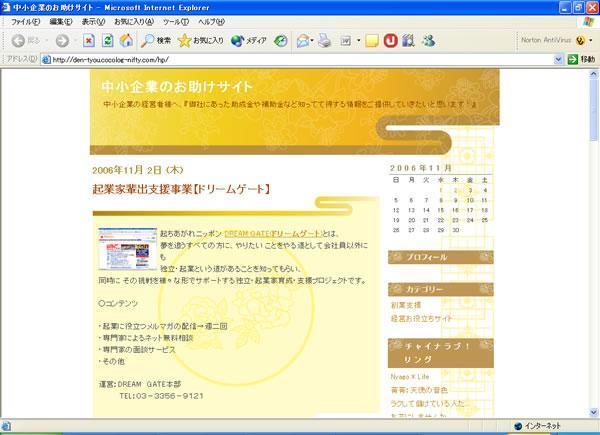Go forward with the Forward arrow button
The height and width of the screenshot is (435, 600).
(62, 41)
